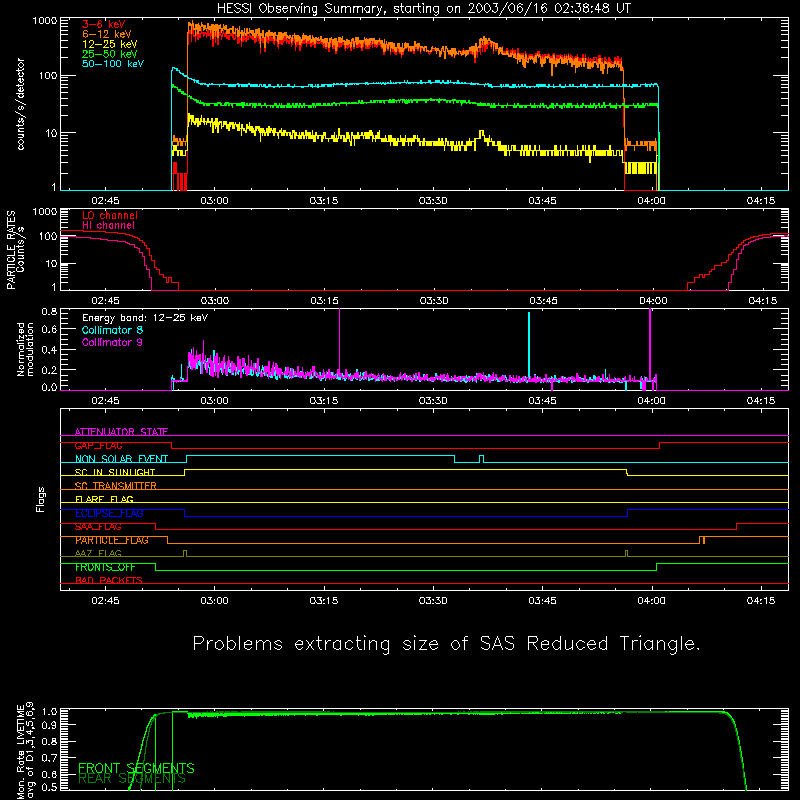Click the PARTICLE_FLAG pulse near 04:07
Image resolution: width=800 pixels, height=800 pixels.
[x=703, y=540]
